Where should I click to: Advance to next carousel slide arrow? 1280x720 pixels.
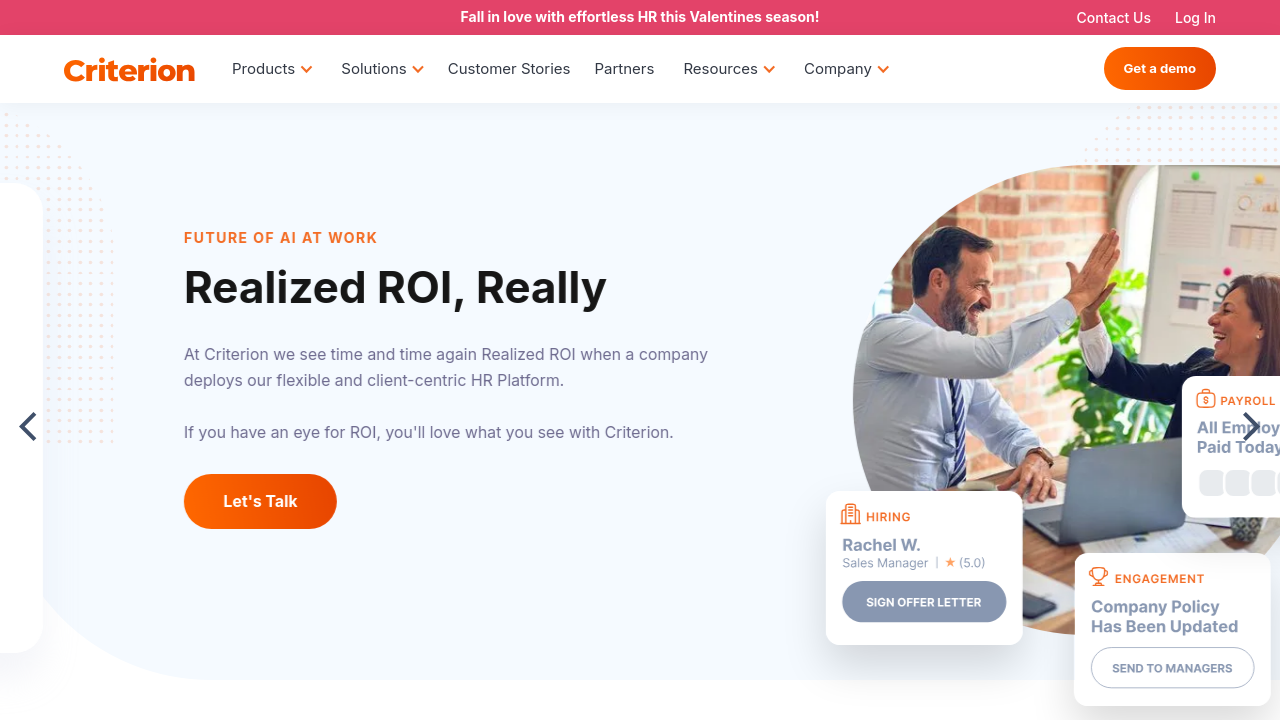tap(1250, 427)
